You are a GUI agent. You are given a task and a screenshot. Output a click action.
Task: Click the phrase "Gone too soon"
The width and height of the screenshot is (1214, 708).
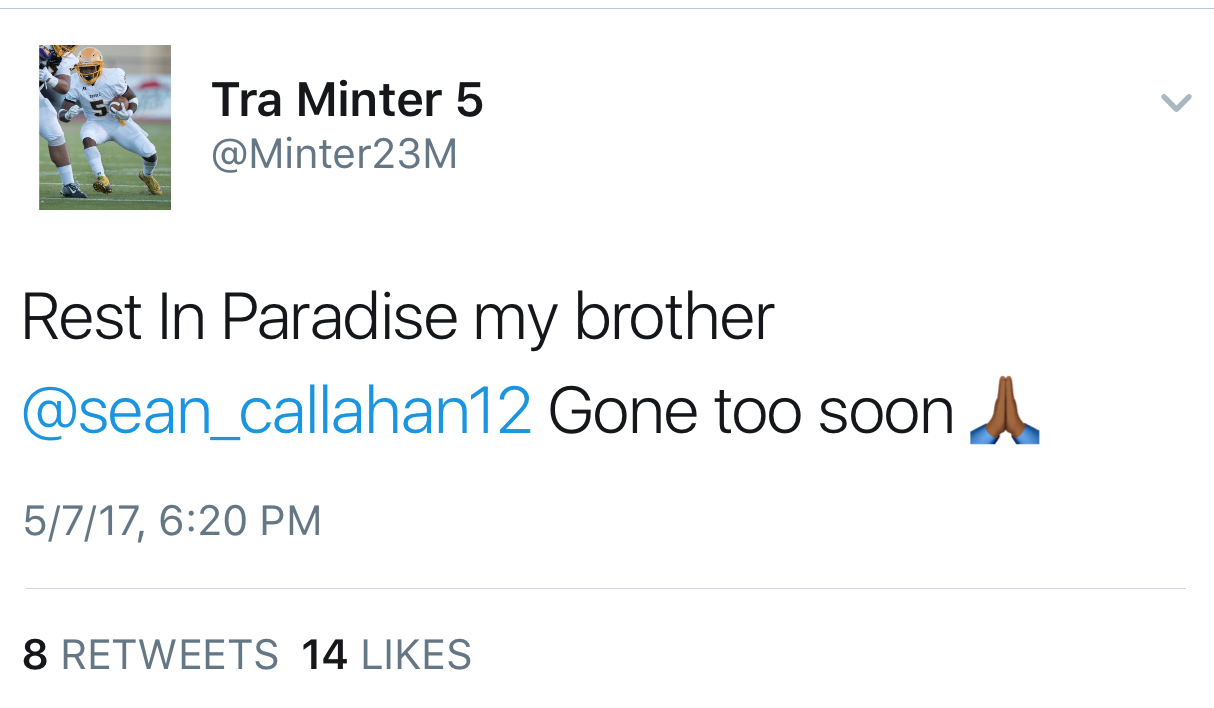tap(751, 413)
